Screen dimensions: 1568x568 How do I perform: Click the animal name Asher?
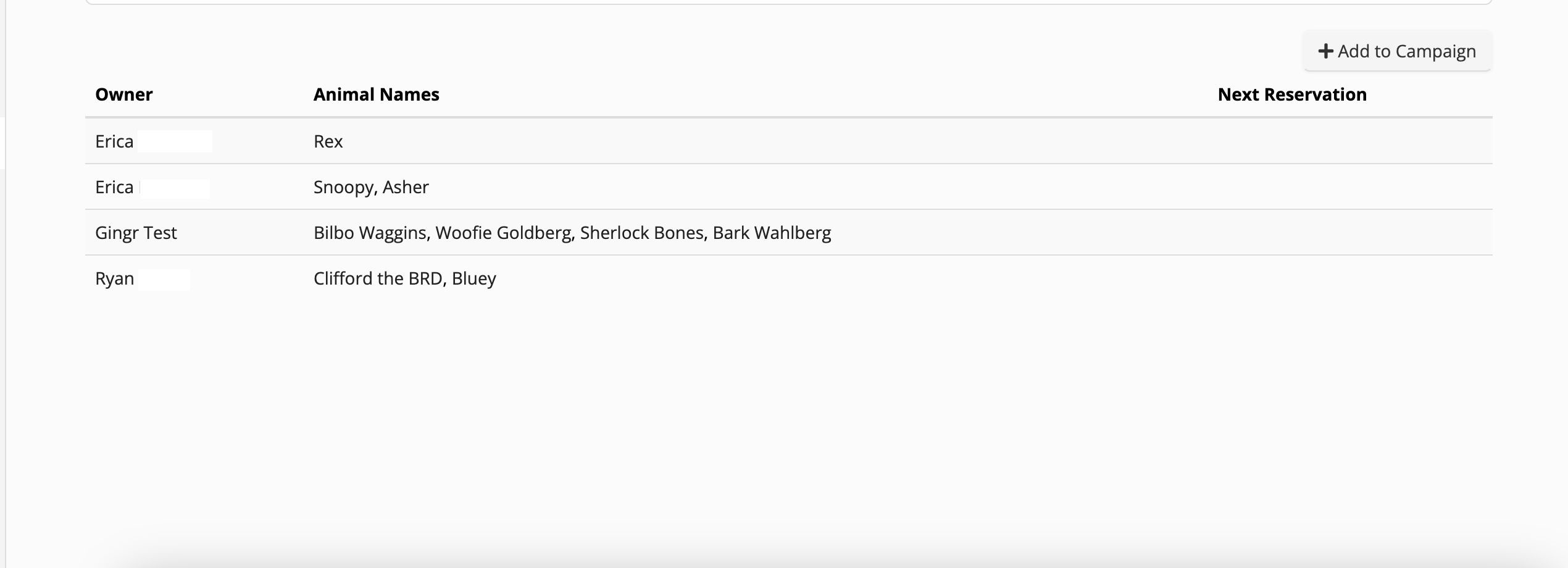coord(406,187)
